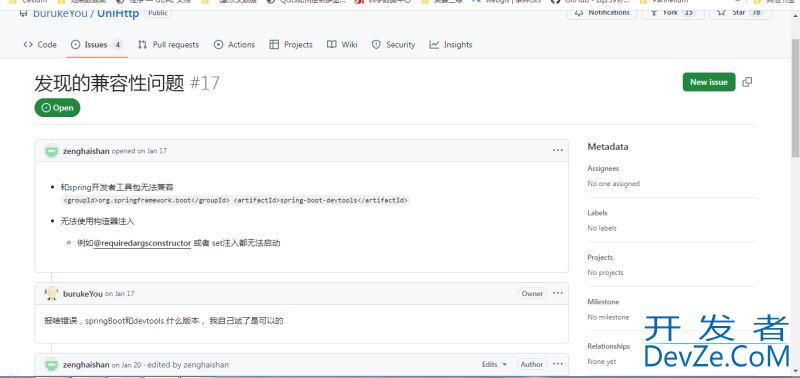Open the Insights tab
This screenshot has height=378, width=800.
[x=451, y=45]
